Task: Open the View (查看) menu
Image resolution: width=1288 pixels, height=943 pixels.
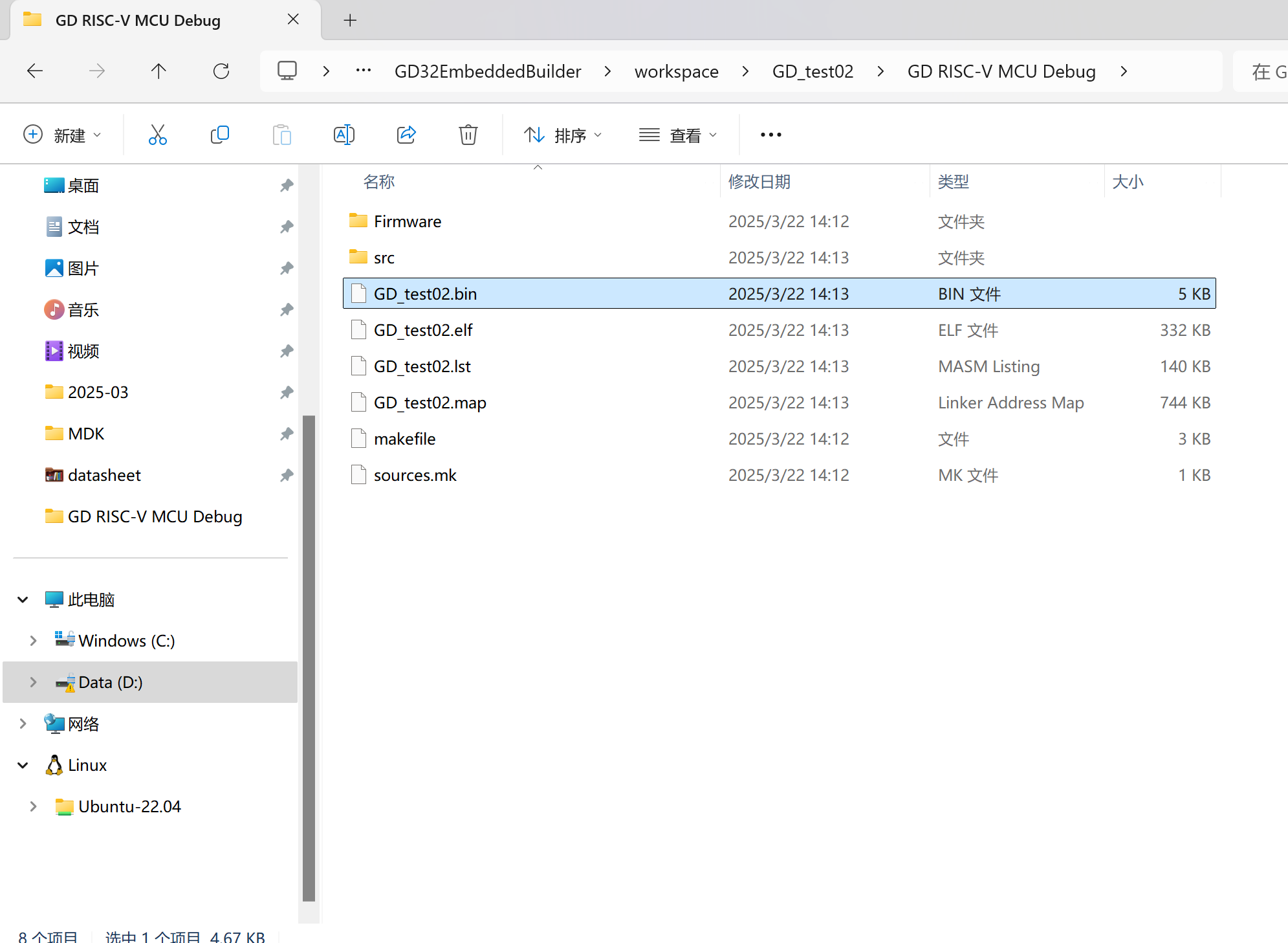Action: tap(677, 135)
